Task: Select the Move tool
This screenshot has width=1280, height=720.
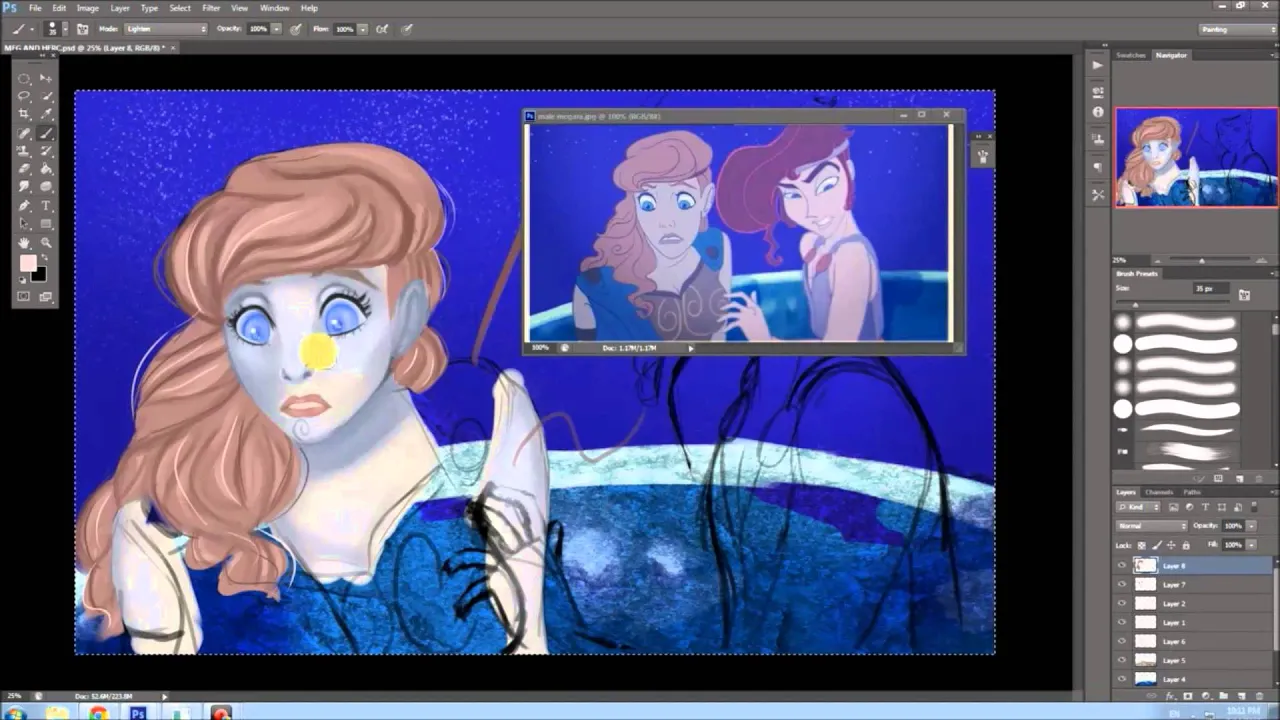Action: pyautogui.click(x=46, y=78)
